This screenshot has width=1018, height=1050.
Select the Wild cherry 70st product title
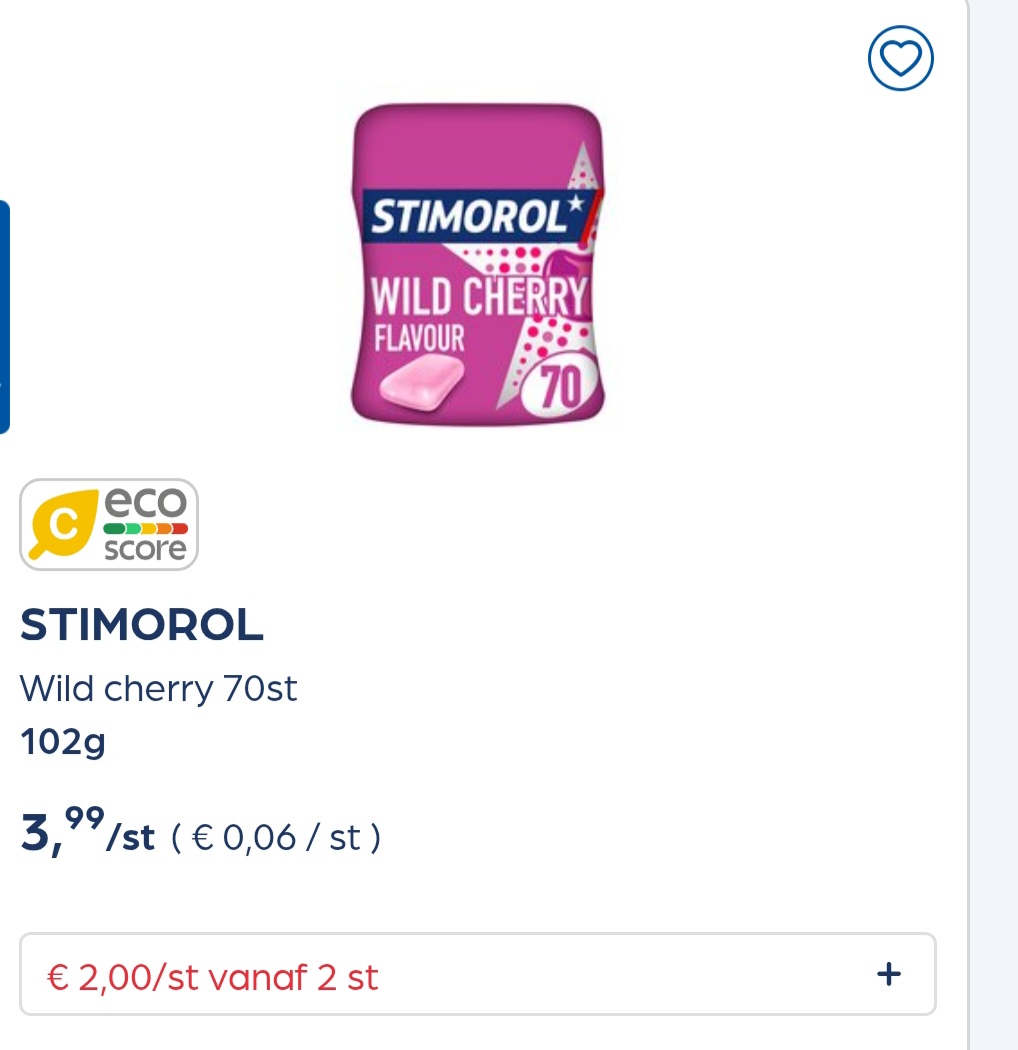click(x=158, y=688)
